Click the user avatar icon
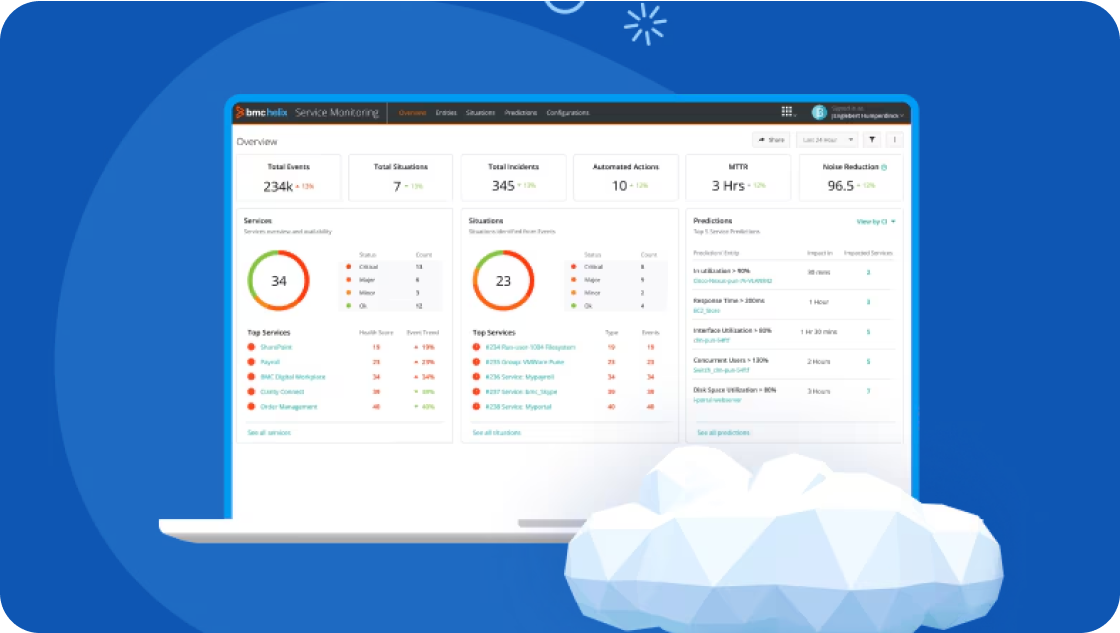The image size is (1120, 633). pos(819,112)
